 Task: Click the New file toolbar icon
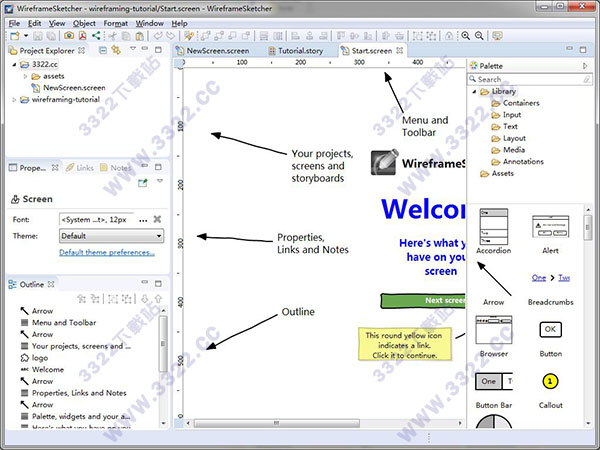[x=15, y=36]
